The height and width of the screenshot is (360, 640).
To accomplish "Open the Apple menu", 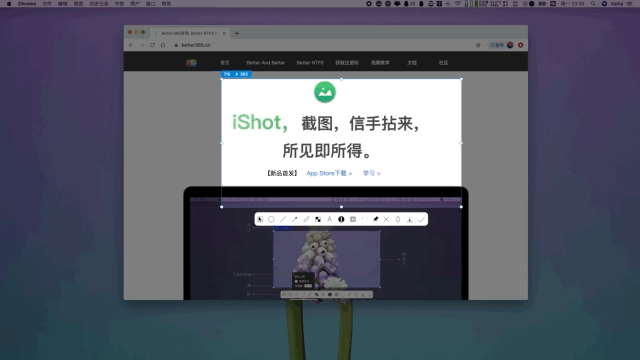I will coord(9,4).
